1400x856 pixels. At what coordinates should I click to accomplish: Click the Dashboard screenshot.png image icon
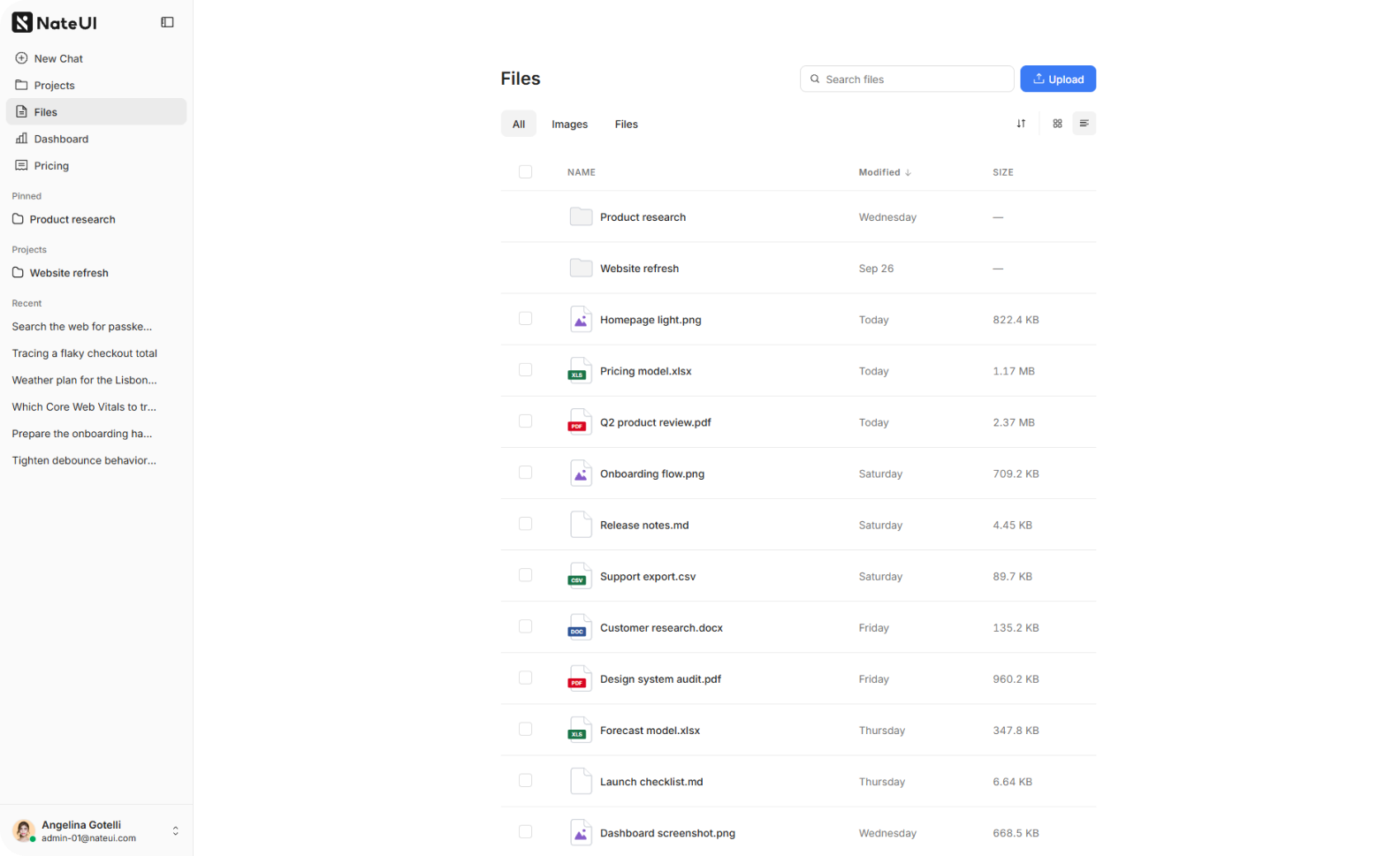coord(580,831)
